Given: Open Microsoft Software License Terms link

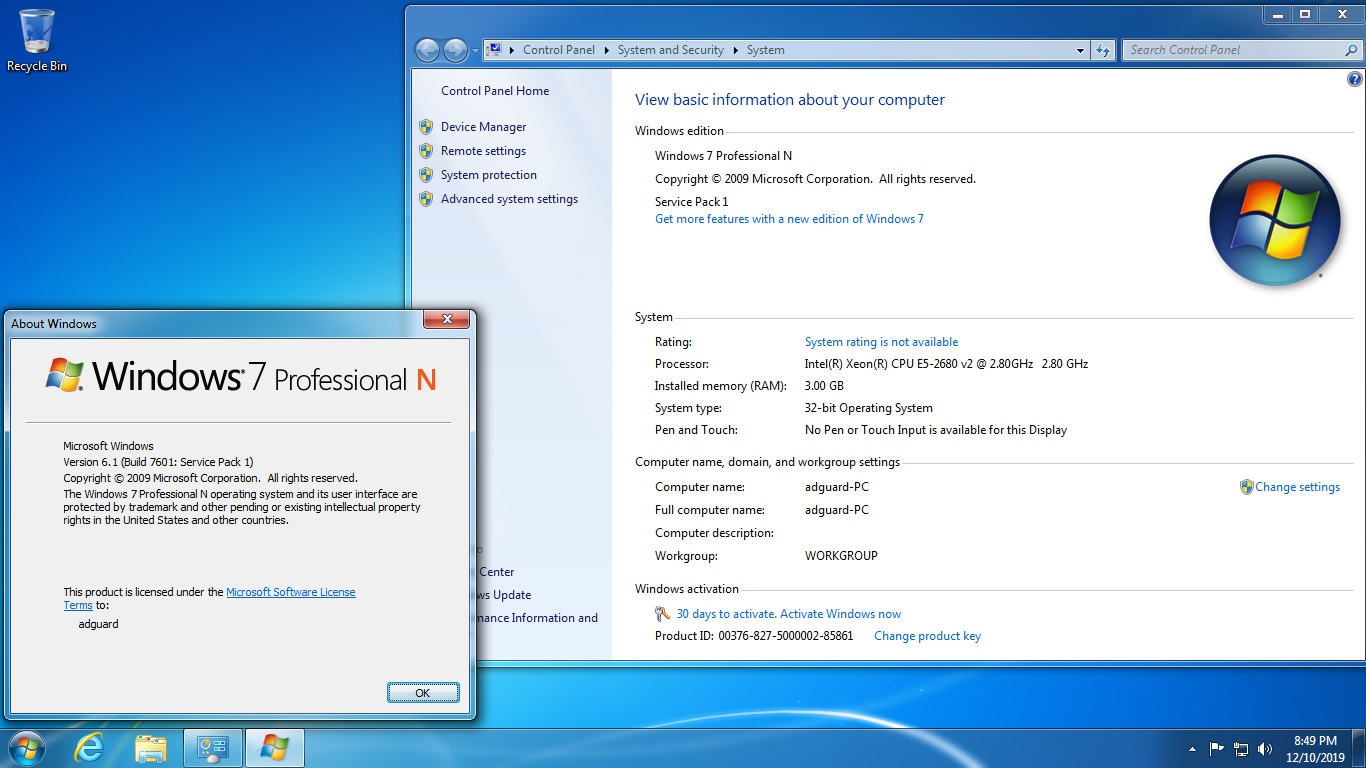Looking at the screenshot, I should pyautogui.click(x=291, y=592).
